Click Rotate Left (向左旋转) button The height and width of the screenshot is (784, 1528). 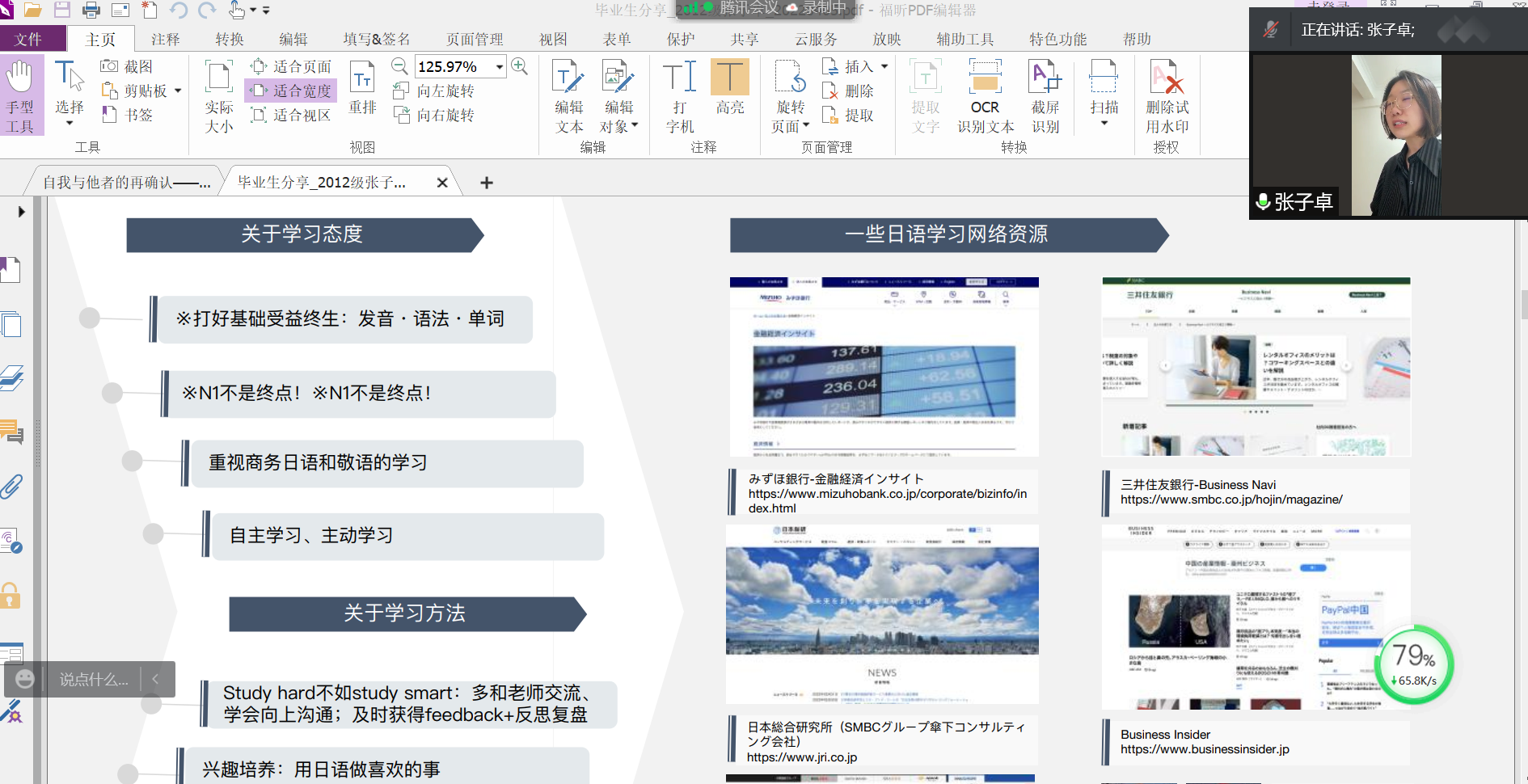[435, 91]
